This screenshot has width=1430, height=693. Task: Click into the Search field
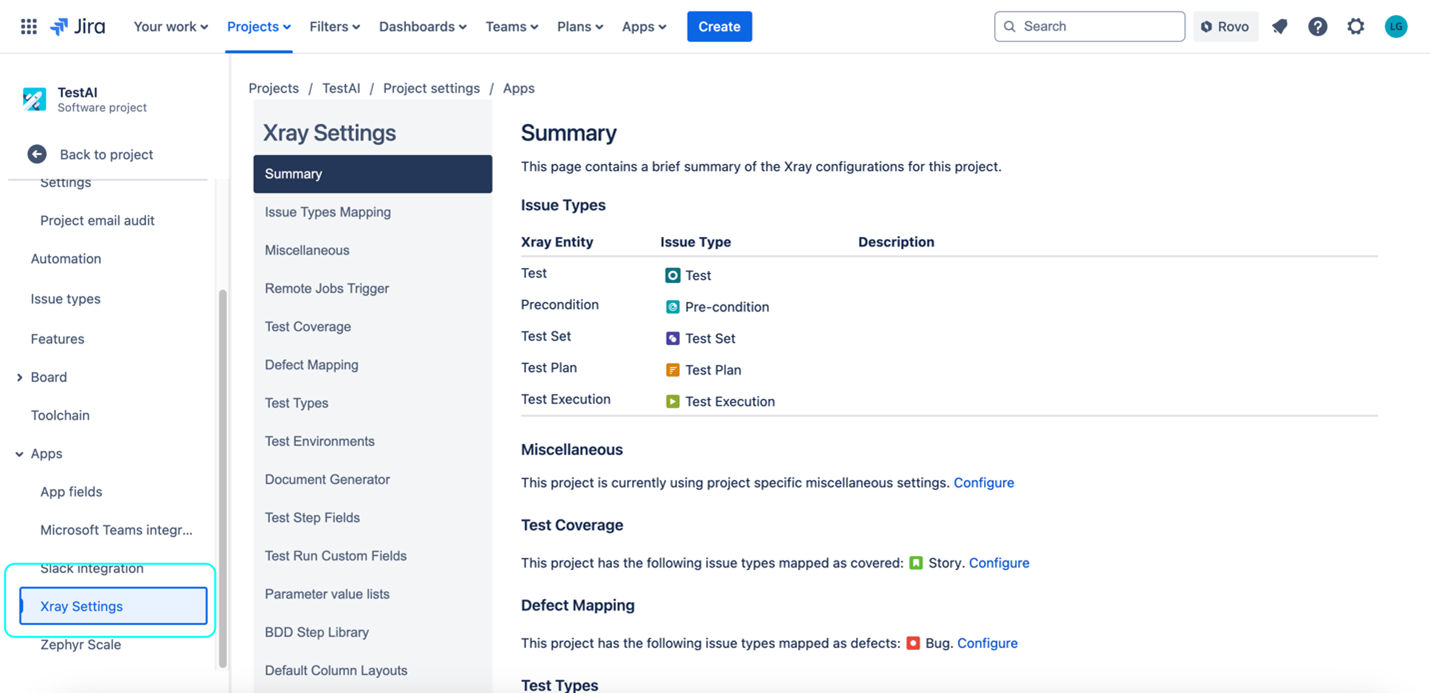coord(1090,27)
